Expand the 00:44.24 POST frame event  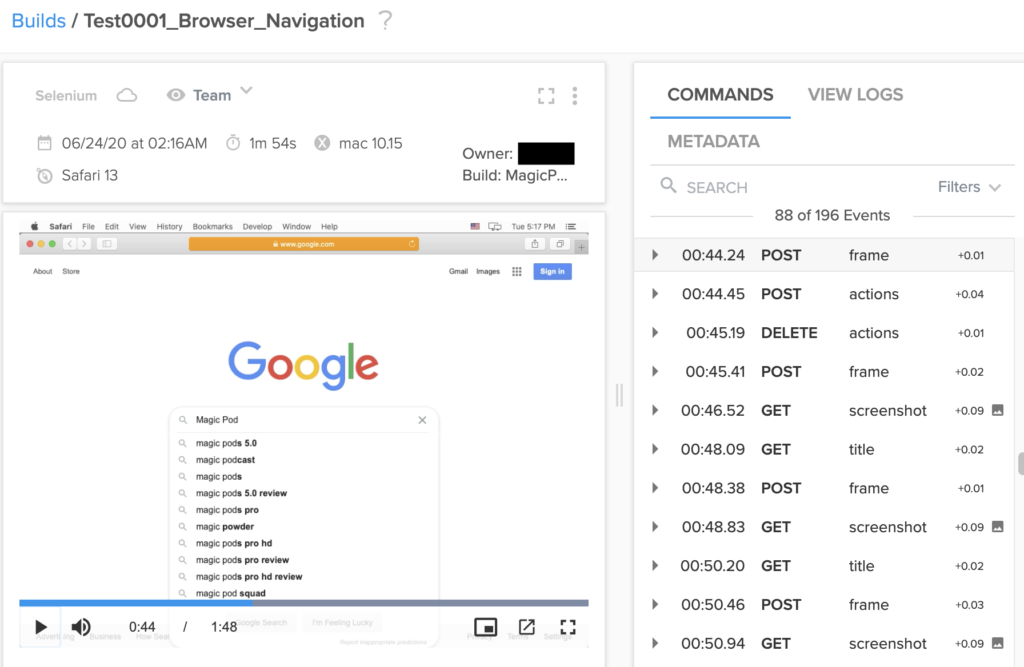coord(655,255)
